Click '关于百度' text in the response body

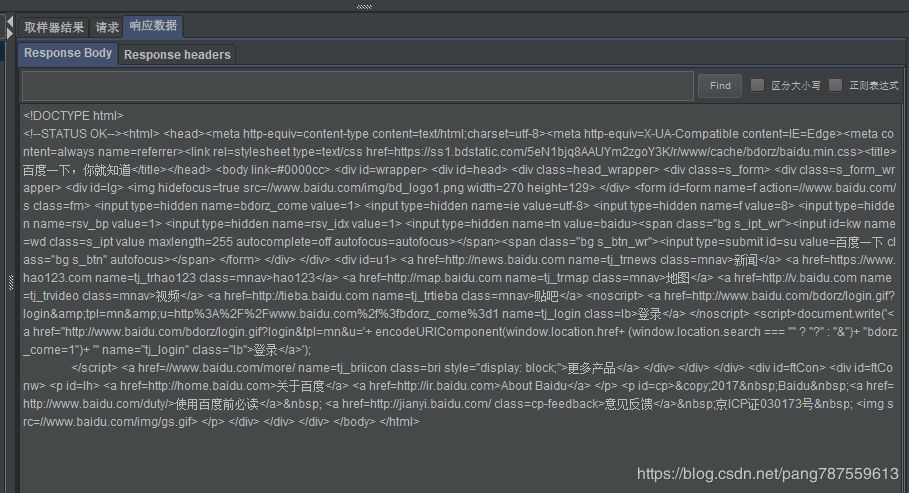(301, 386)
